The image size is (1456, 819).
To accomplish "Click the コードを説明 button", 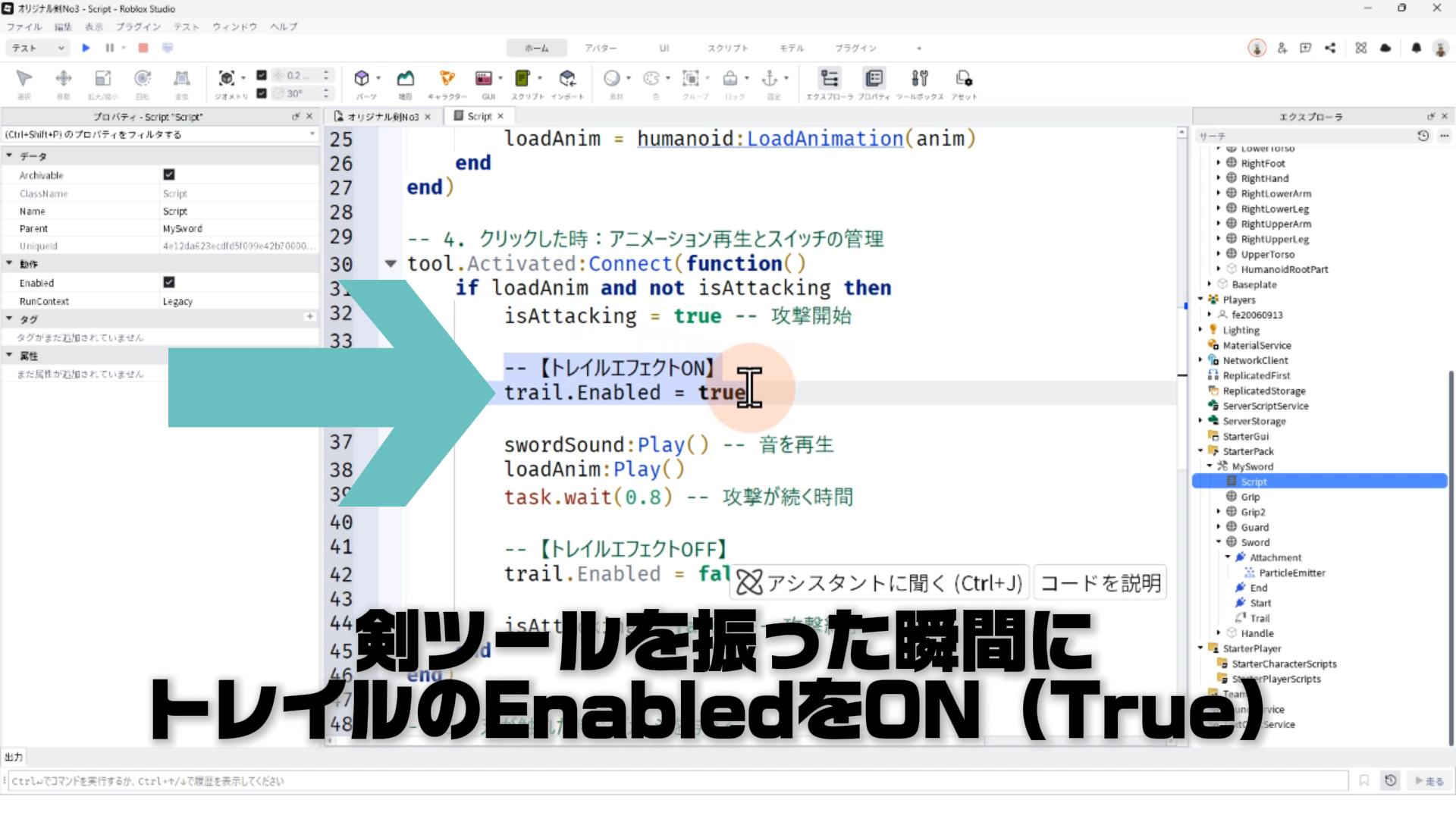I will coord(1100,583).
